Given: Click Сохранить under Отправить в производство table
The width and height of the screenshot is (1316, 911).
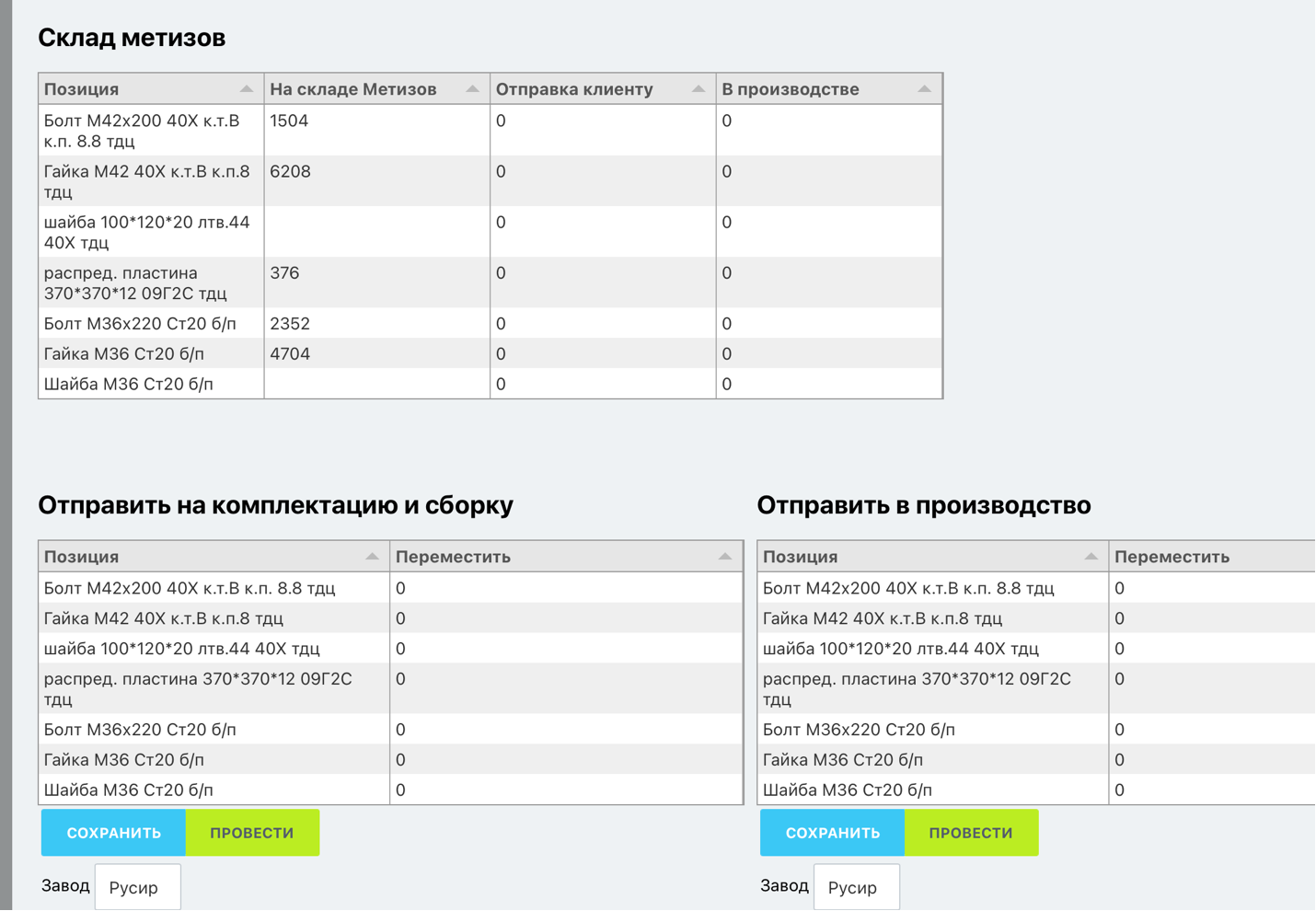Looking at the screenshot, I should tap(832, 833).
